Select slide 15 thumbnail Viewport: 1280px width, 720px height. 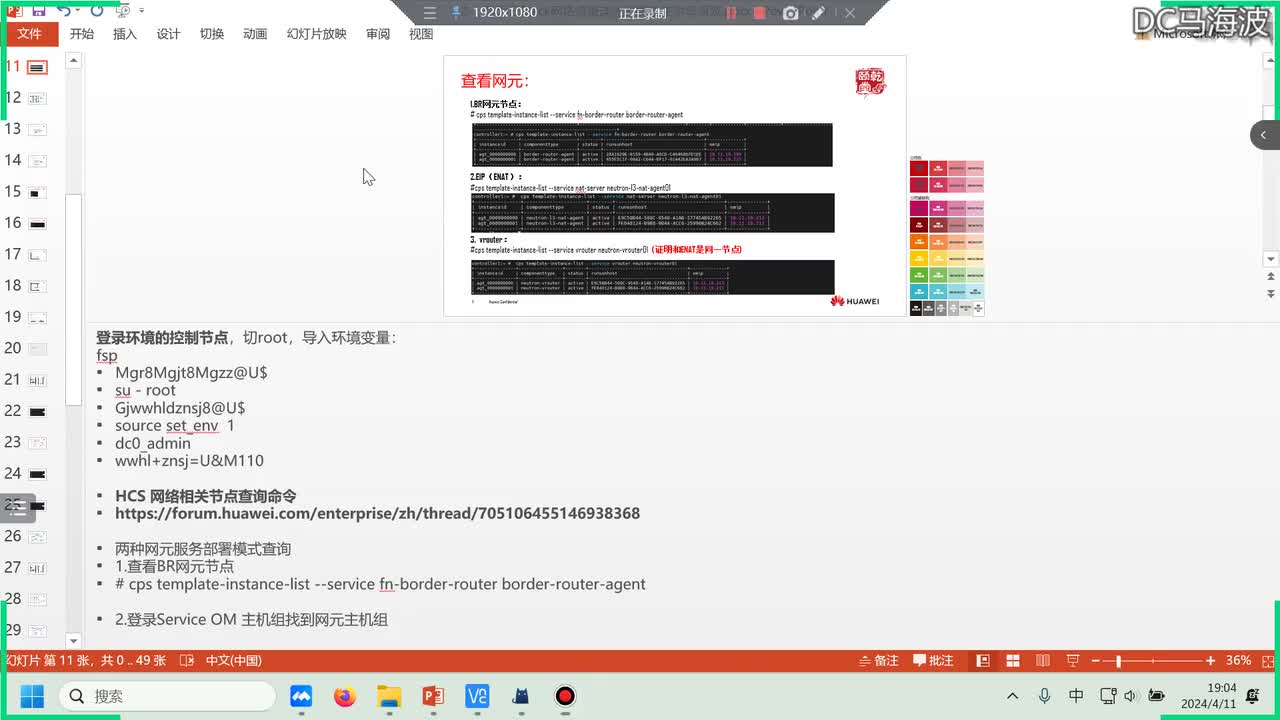click(x=37, y=192)
